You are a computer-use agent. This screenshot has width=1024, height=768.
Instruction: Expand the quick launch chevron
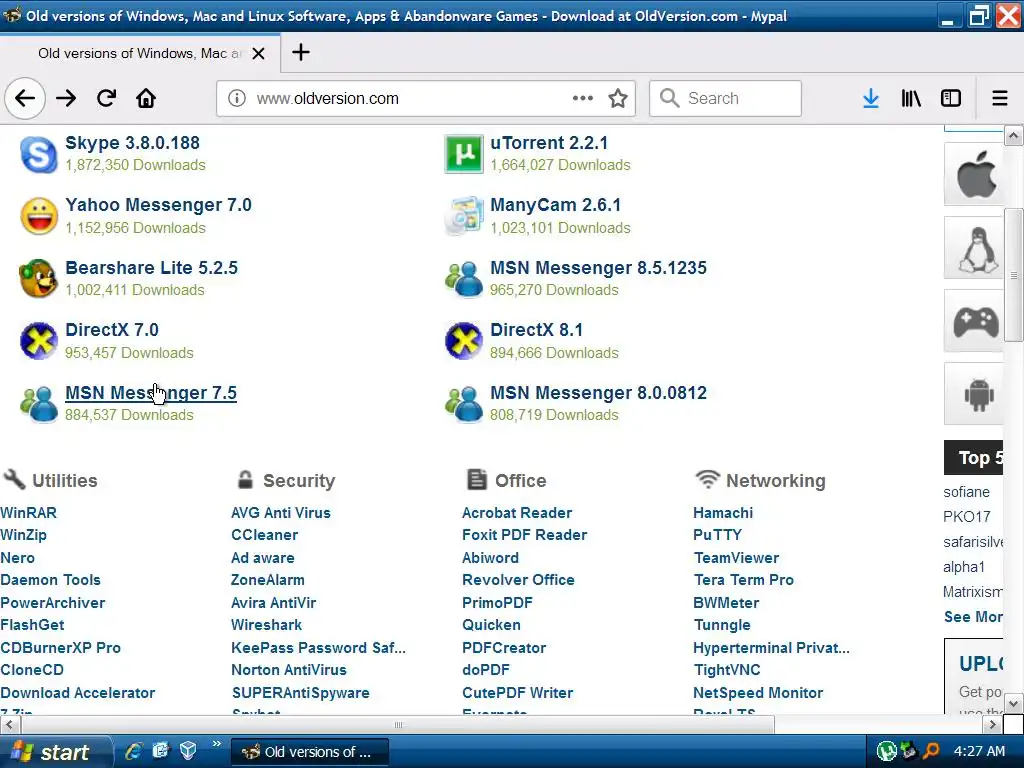coord(216,744)
